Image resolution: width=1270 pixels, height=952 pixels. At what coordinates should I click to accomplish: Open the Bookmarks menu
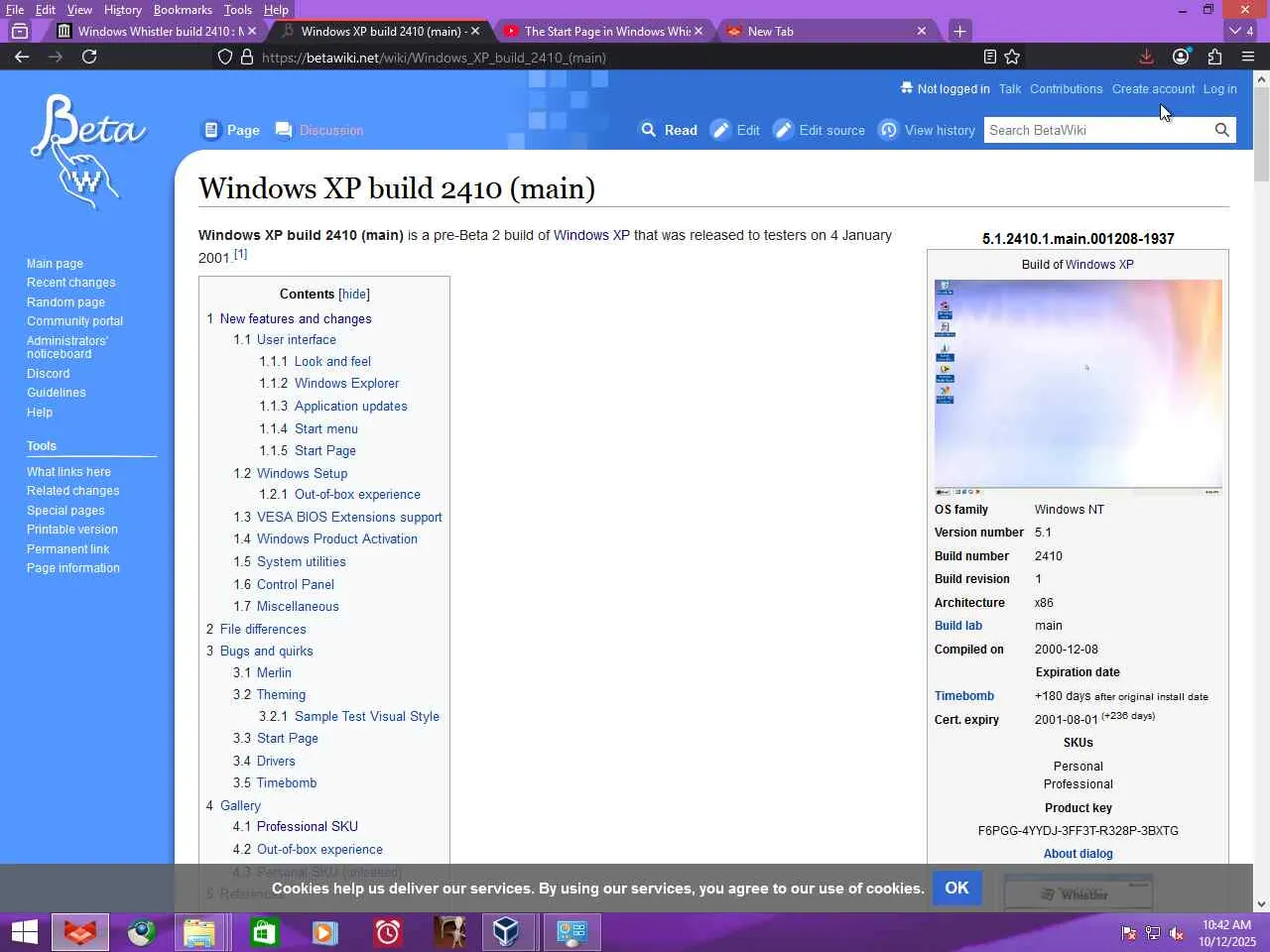point(183,10)
